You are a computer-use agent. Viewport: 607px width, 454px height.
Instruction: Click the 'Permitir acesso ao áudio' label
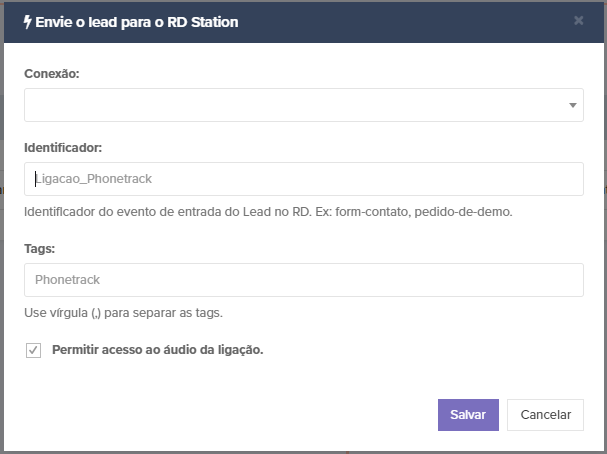click(x=157, y=350)
